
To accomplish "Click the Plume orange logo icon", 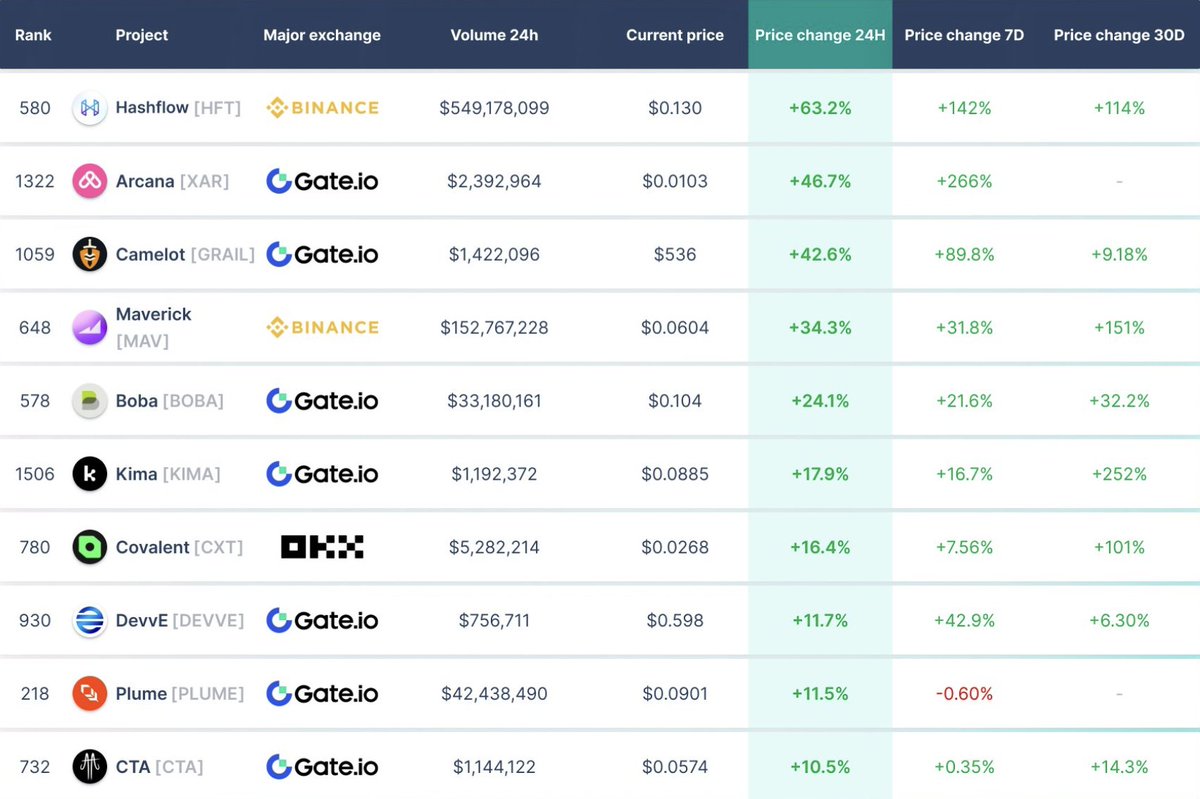I will [90, 693].
